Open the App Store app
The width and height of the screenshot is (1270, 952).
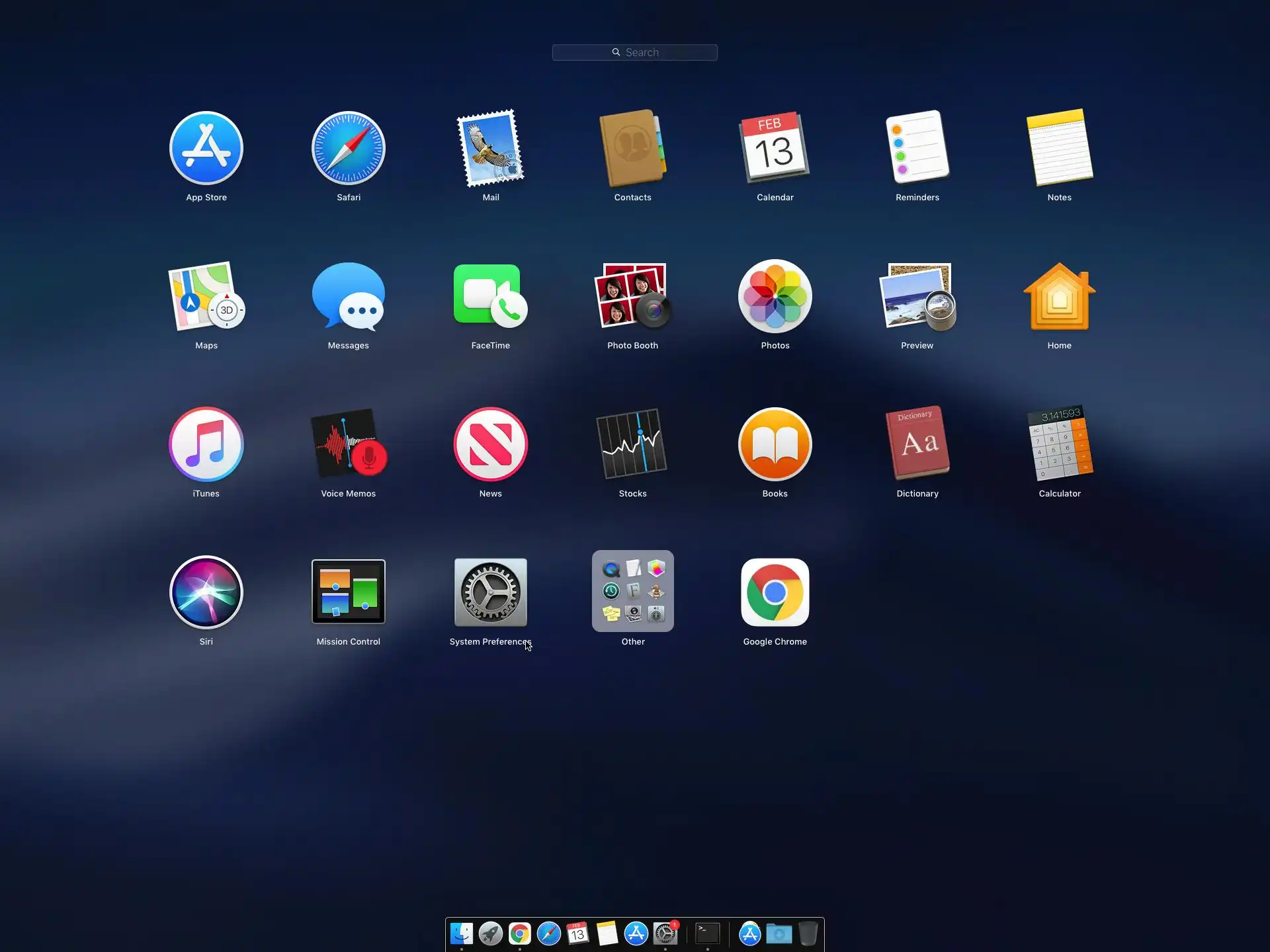click(206, 148)
